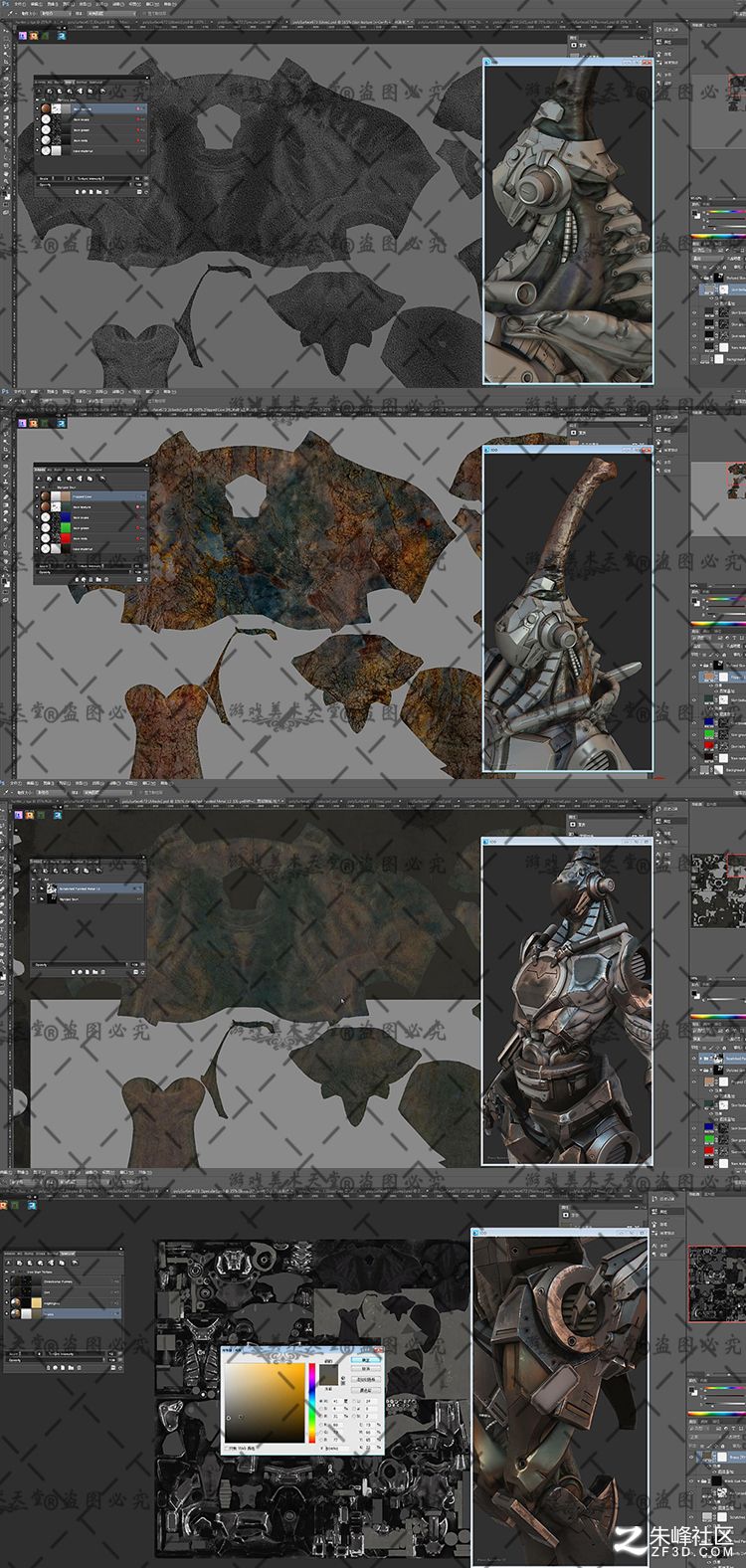The image size is (746, 1568).
Task: Enable Only Web Colors checkbox
Action: coord(227,1449)
